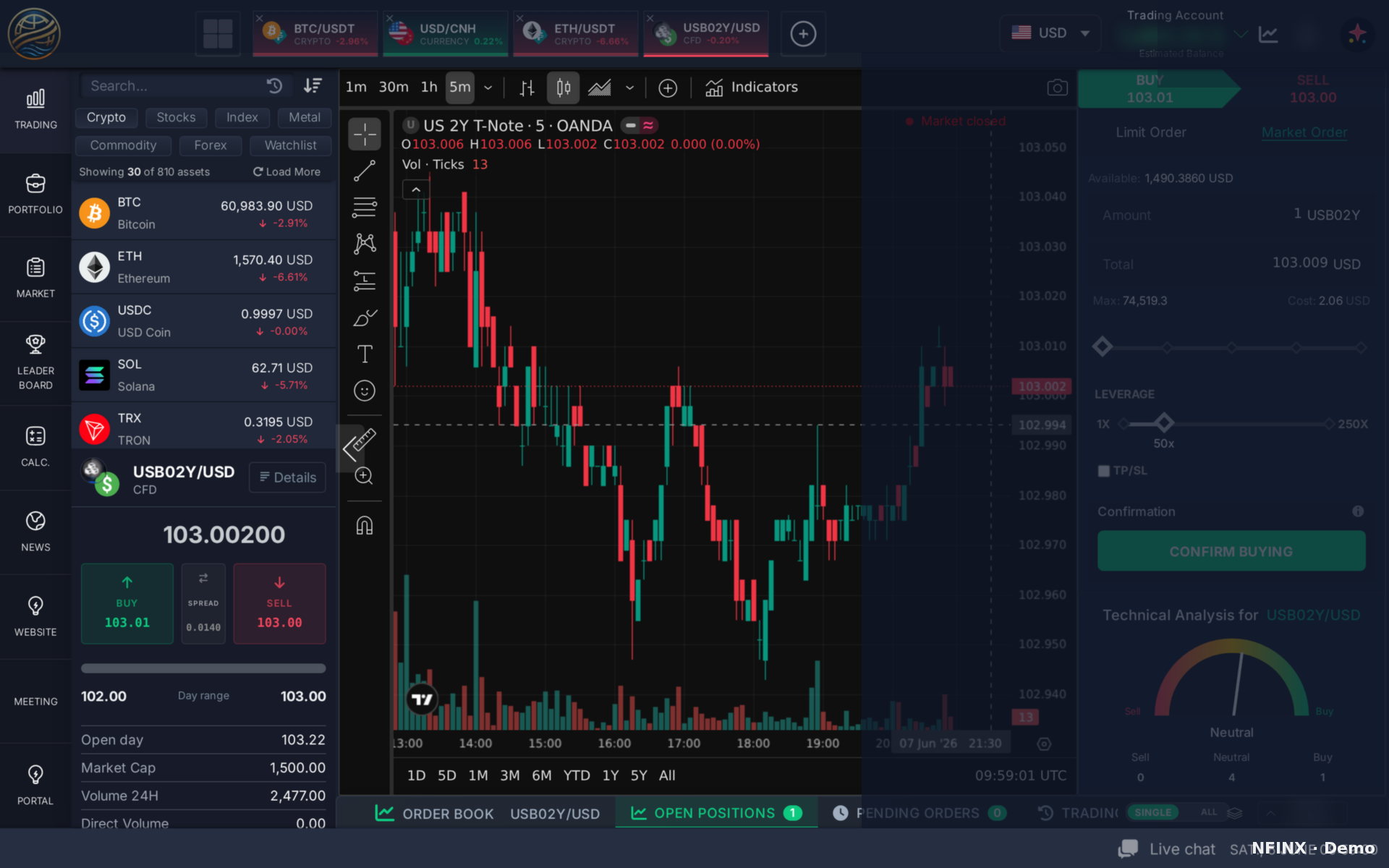Click the red SELL 103.00 button

click(279, 603)
